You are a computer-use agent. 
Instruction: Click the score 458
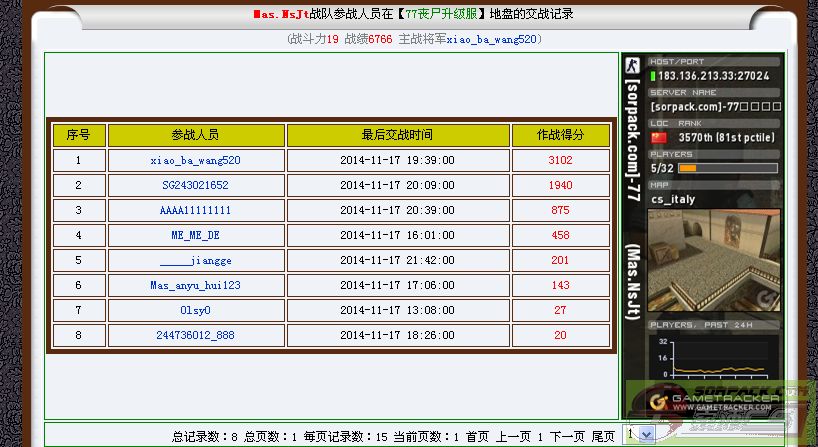(x=560, y=235)
